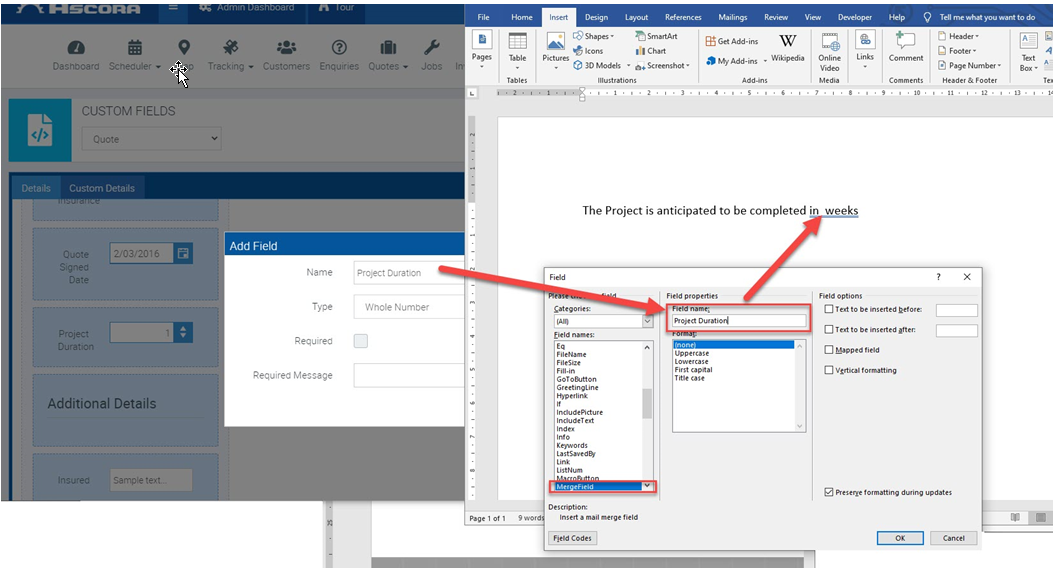Click OK in the Field dialog
The height and width of the screenshot is (578, 1058).
point(900,538)
